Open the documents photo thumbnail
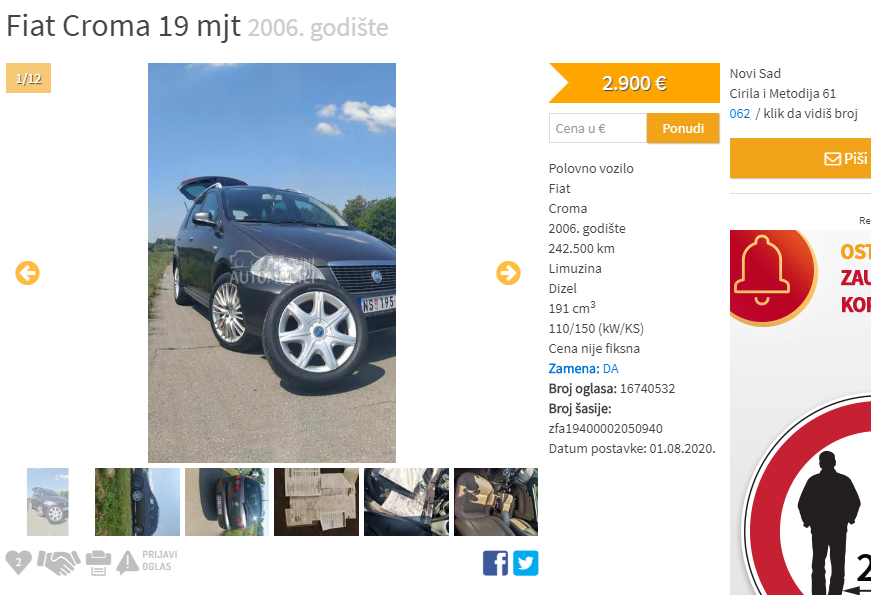 (x=316, y=502)
